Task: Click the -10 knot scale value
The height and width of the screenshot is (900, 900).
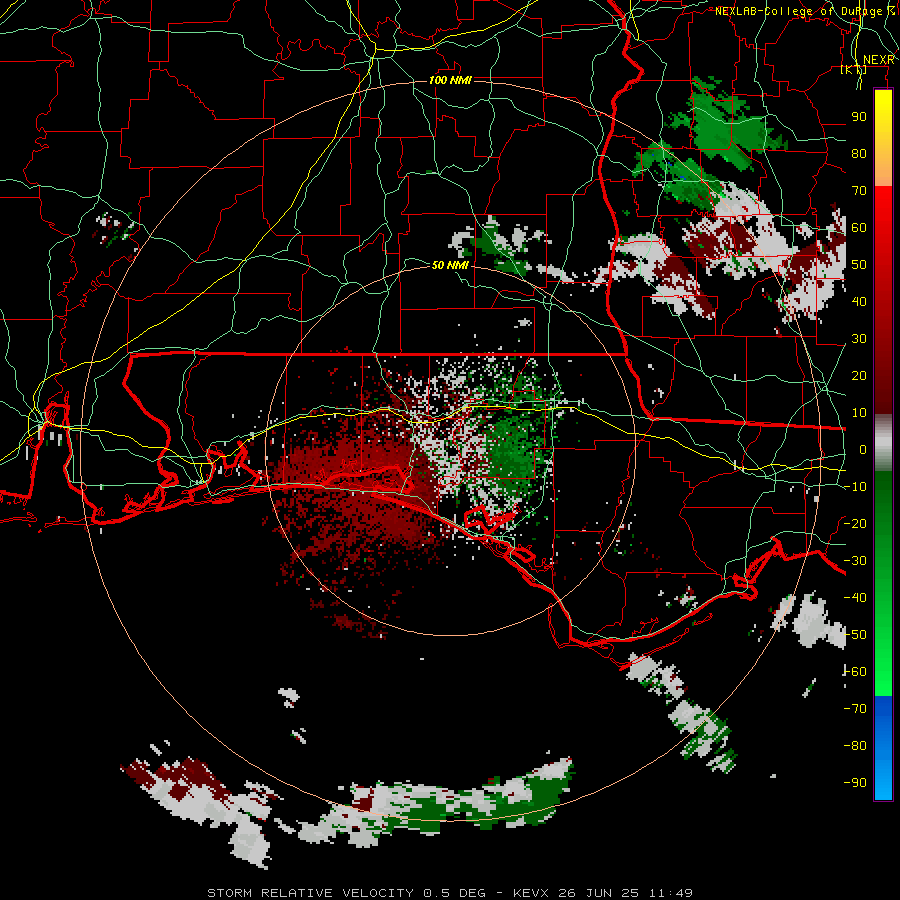Action: coord(855,487)
